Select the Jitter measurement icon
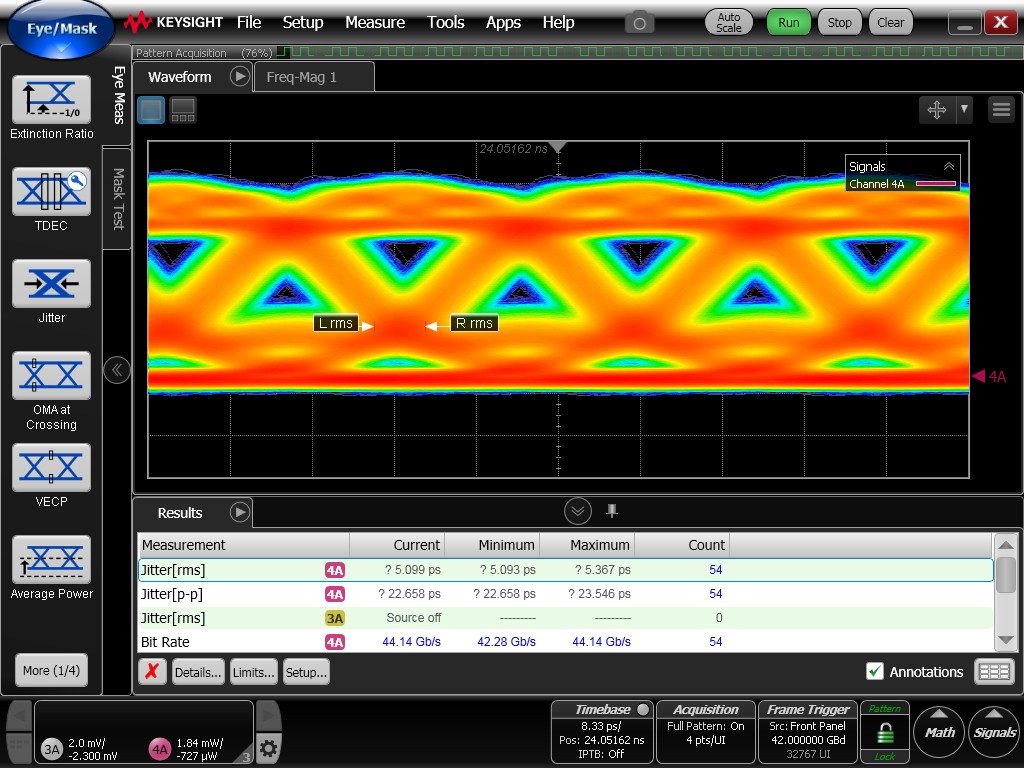The width and height of the screenshot is (1024, 768). coord(51,283)
